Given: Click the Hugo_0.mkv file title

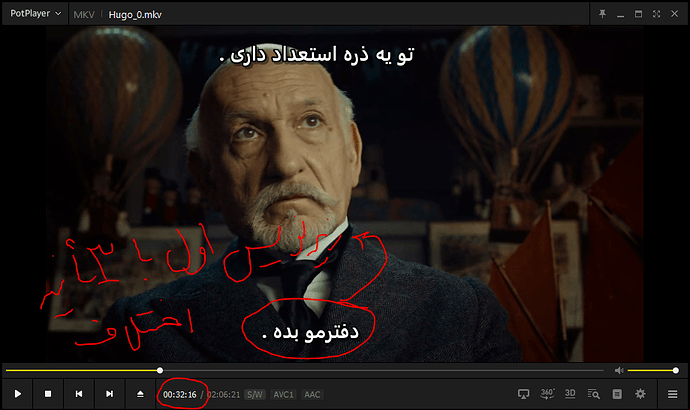Looking at the screenshot, I should click(x=135, y=15).
